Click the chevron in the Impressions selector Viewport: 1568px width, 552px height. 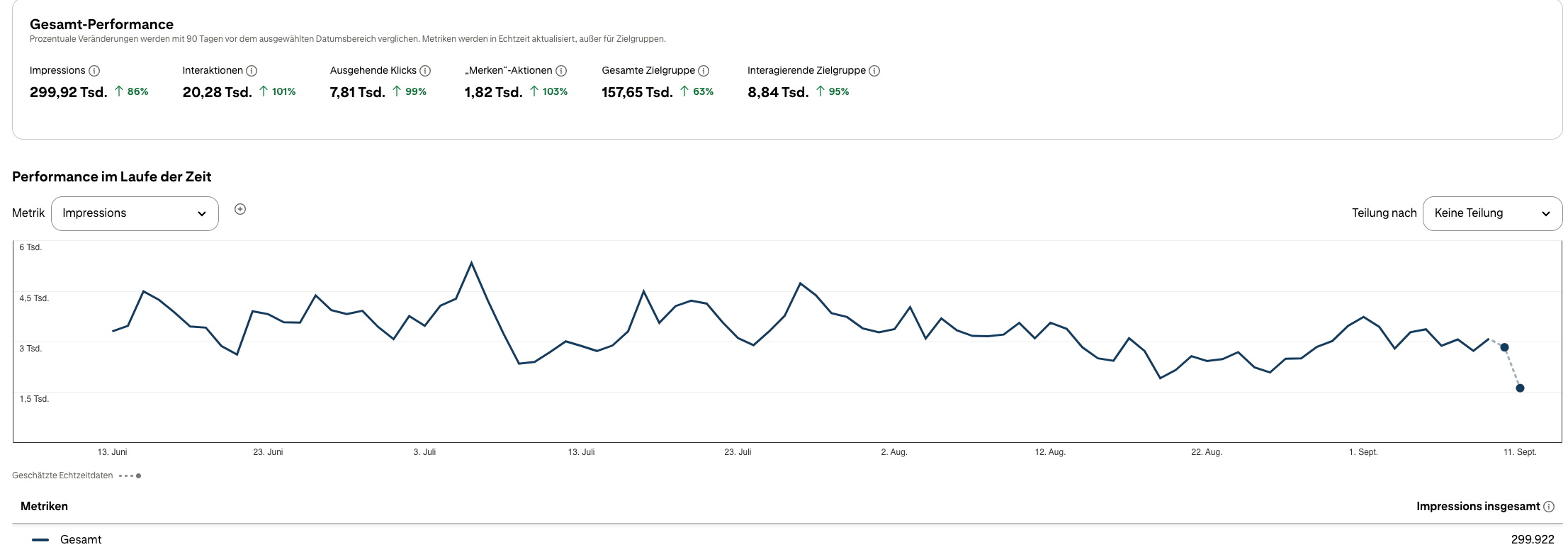(x=202, y=214)
